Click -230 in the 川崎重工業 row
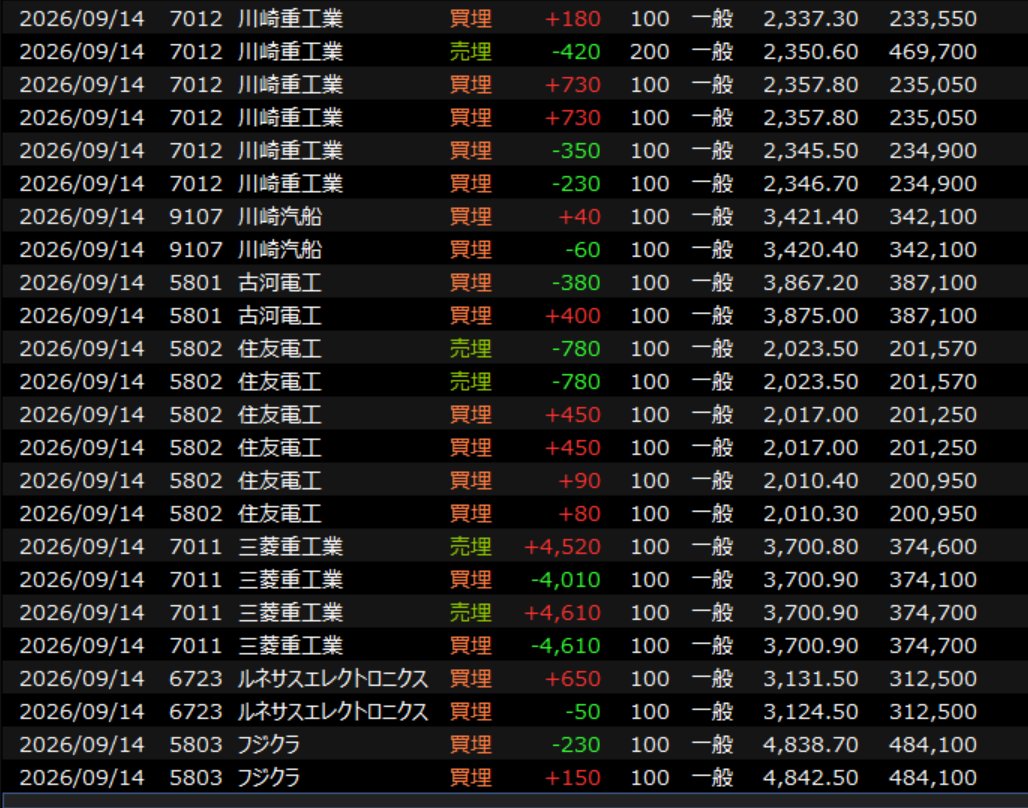The width and height of the screenshot is (1028, 808). pyautogui.click(x=576, y=183)
